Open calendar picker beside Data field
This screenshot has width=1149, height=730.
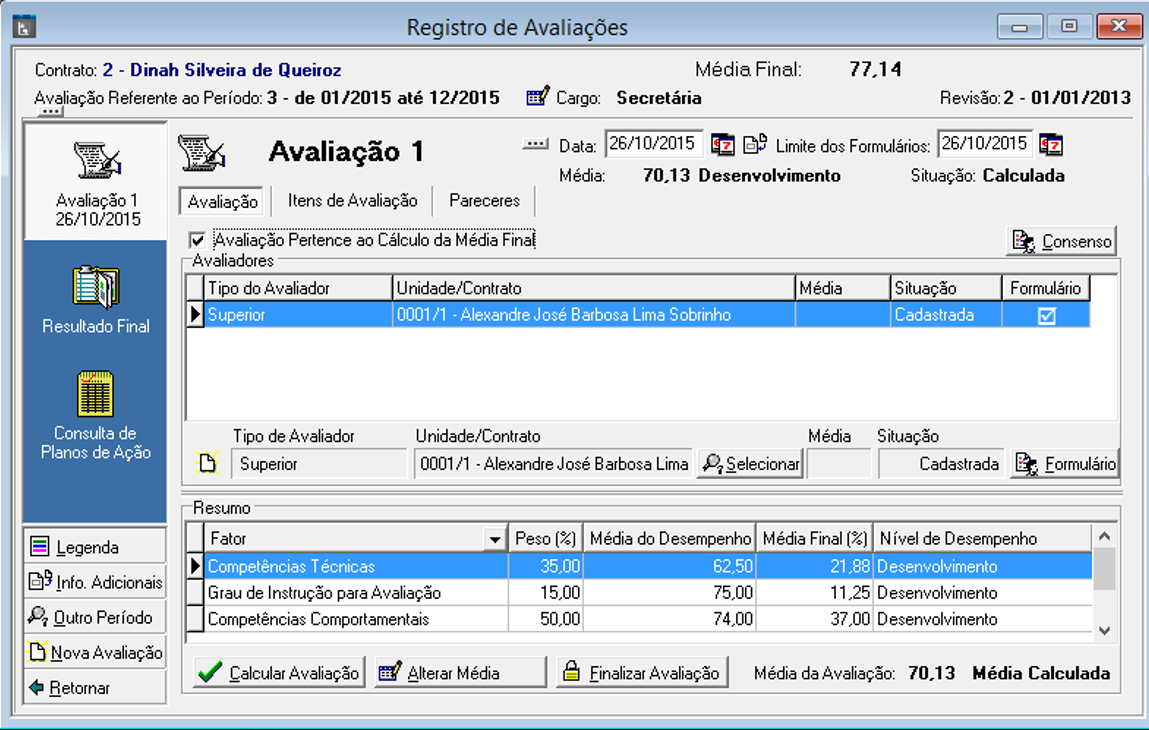click(722, 145)
